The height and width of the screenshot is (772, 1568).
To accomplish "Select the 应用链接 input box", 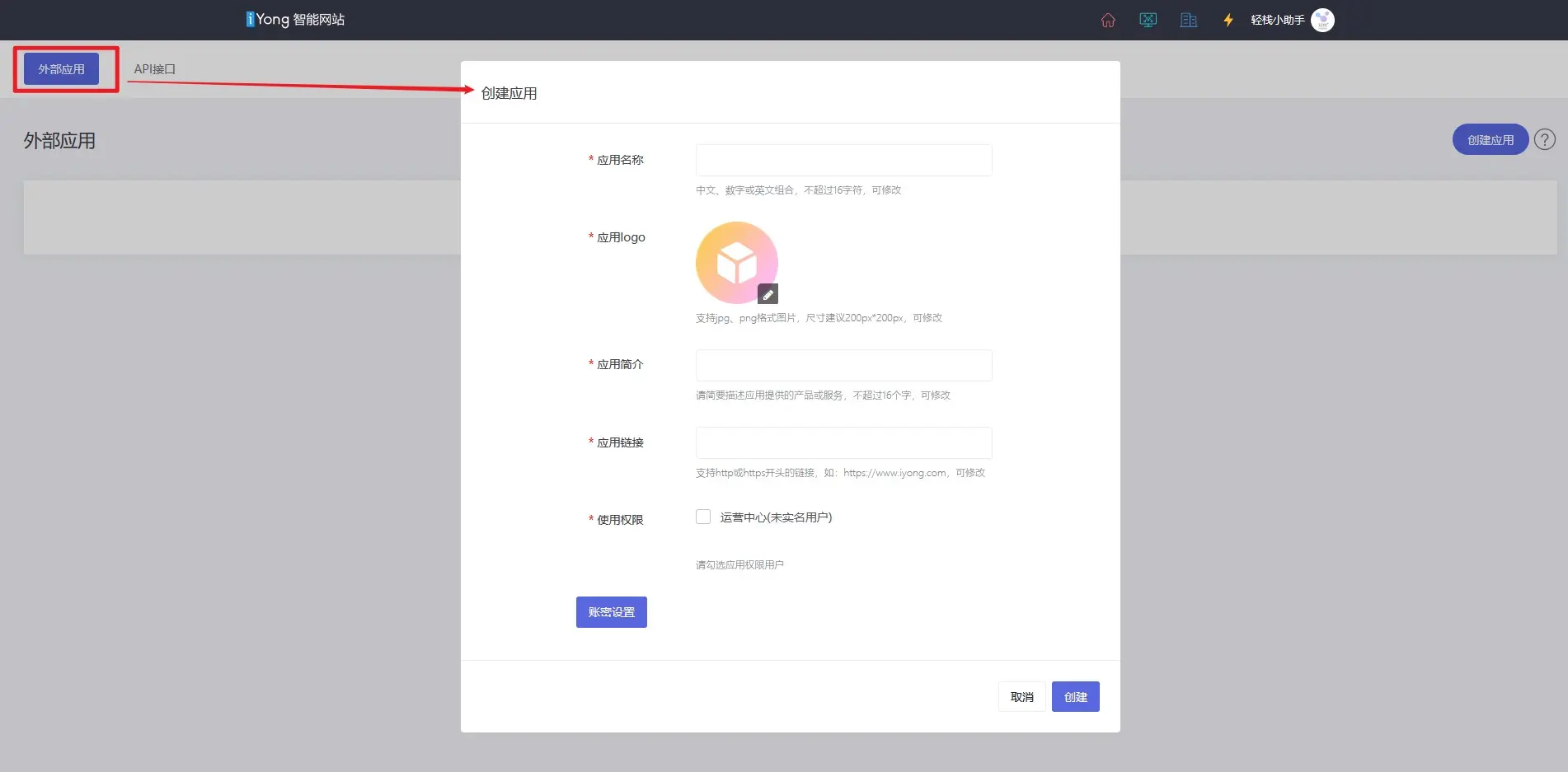I will click(843, 442).
